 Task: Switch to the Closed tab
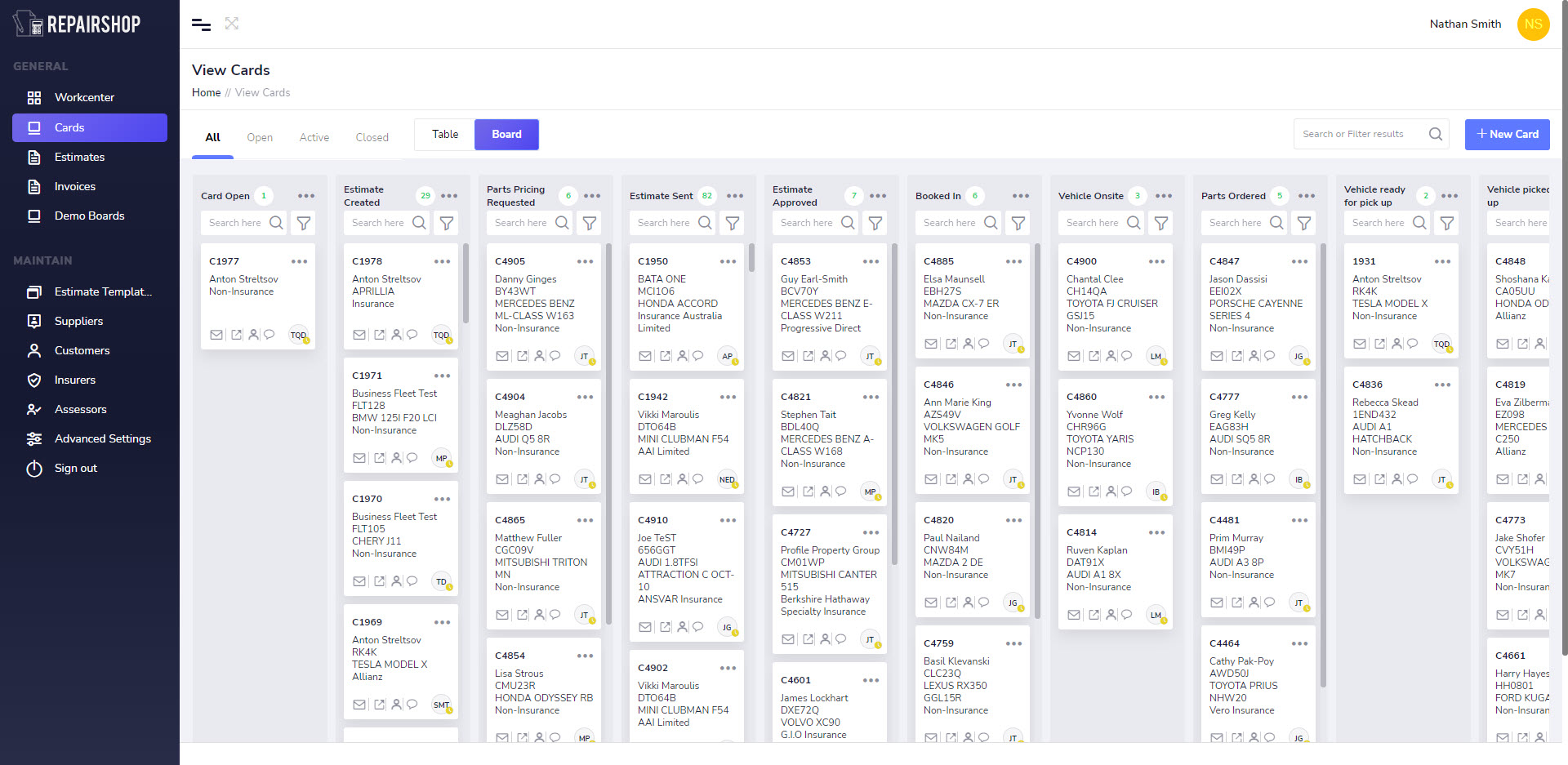click(372, 137)
